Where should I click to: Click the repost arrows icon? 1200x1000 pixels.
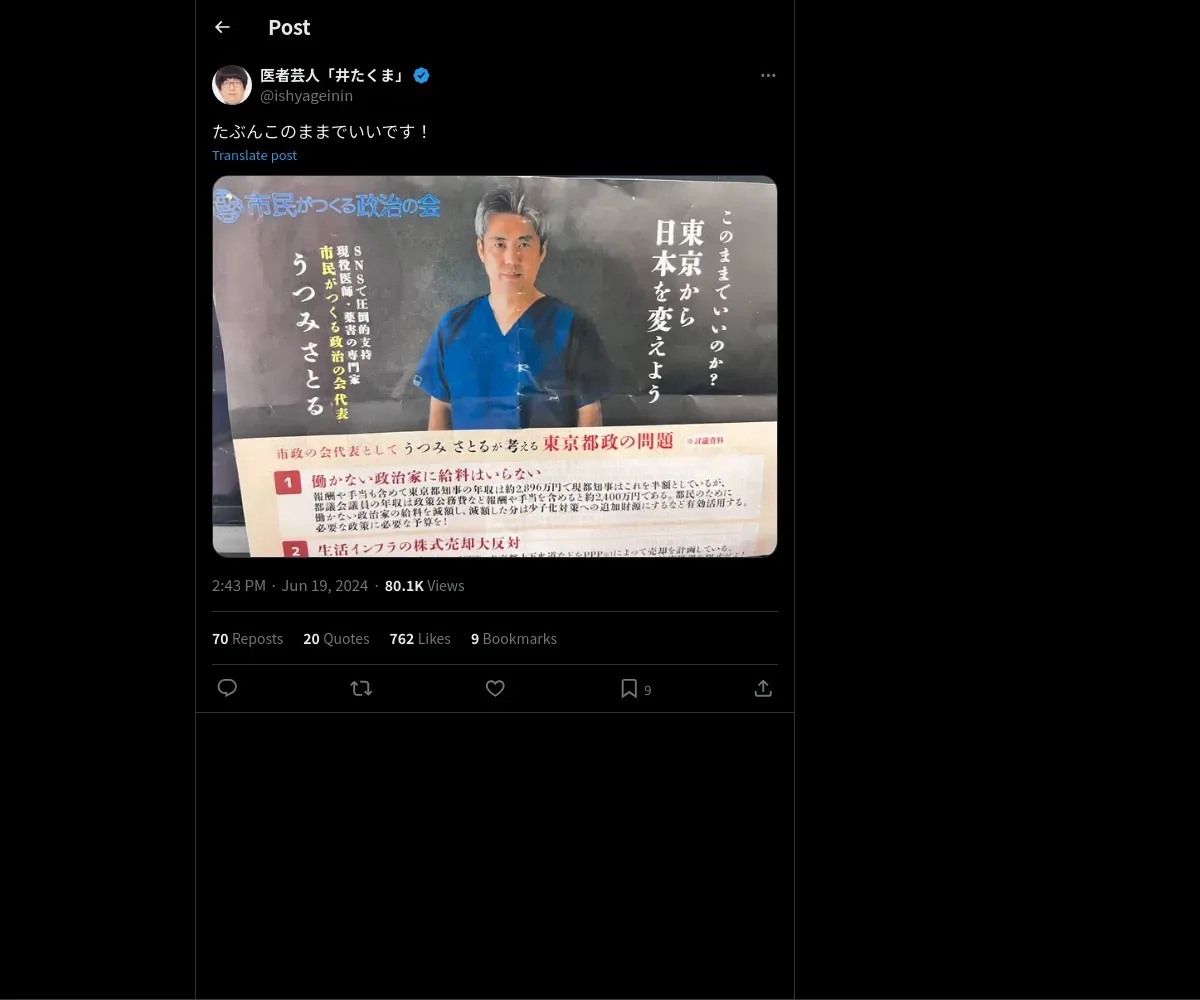[361, 688]
